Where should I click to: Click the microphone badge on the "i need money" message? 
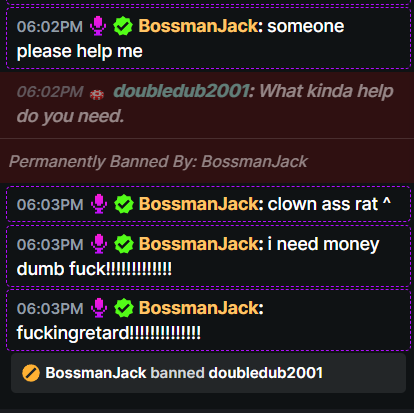(x=99, y=244)
